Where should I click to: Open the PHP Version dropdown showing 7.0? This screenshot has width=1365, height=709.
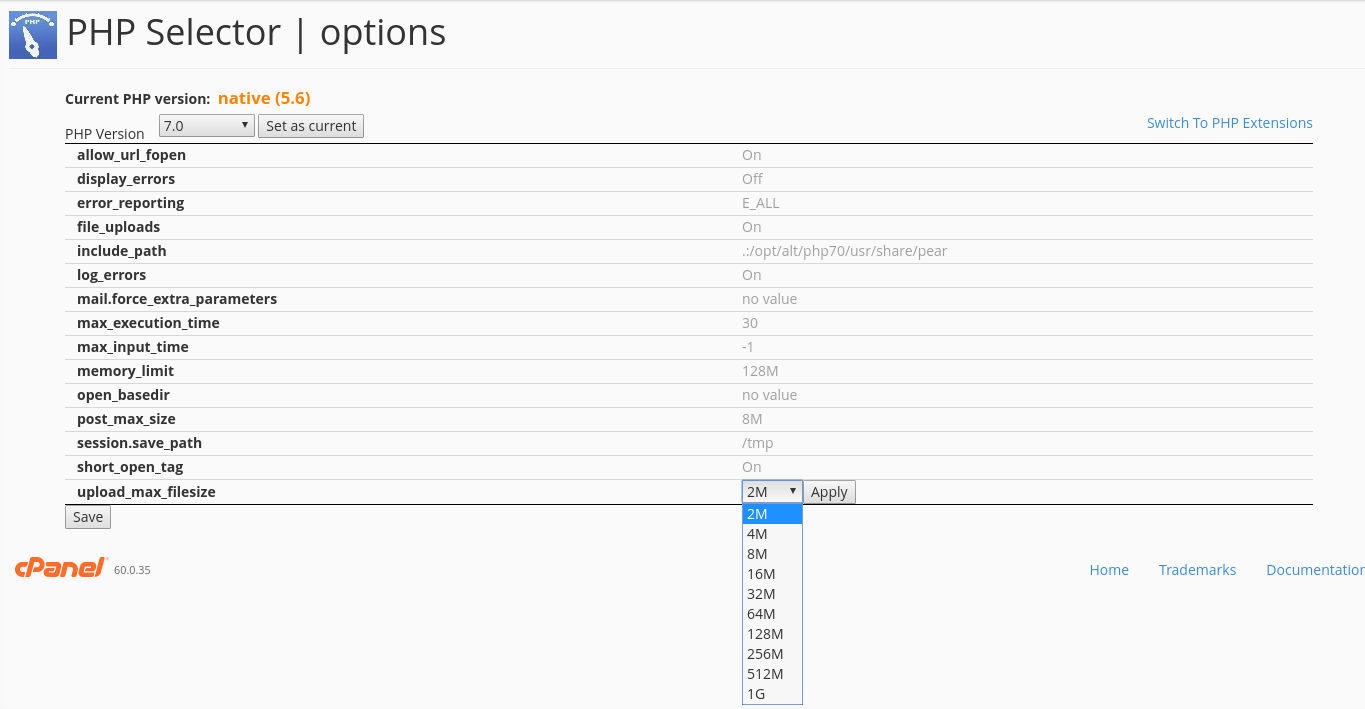coord(207,125)
